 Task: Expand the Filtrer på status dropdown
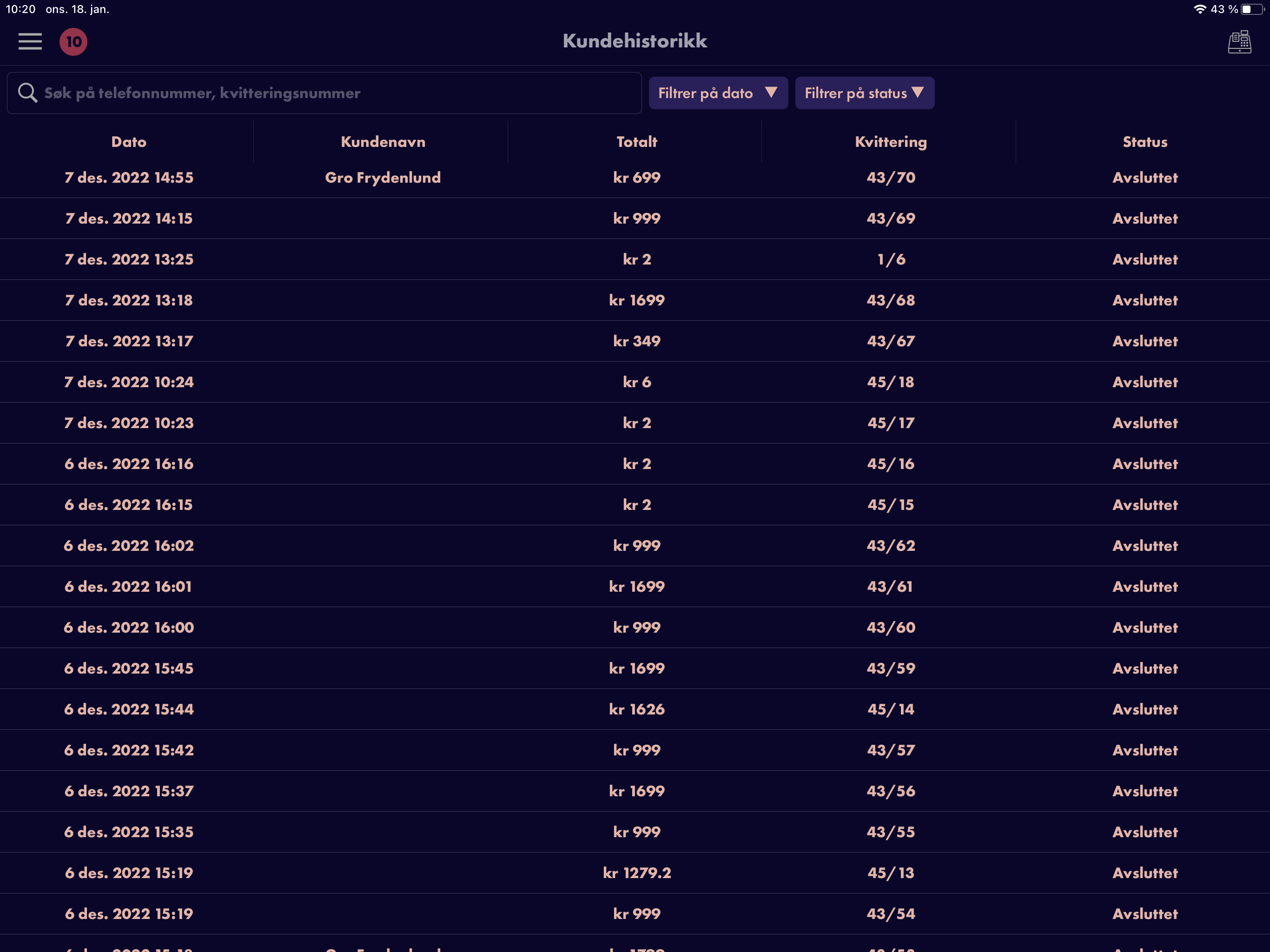point(864,93)
